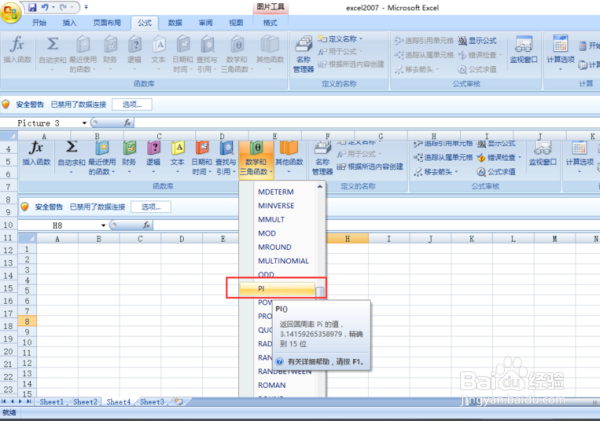Click the top ribbon's 自动求和 sigma icon
The width and height of the screenshot is (600, 421).
(x=52, y=54)
